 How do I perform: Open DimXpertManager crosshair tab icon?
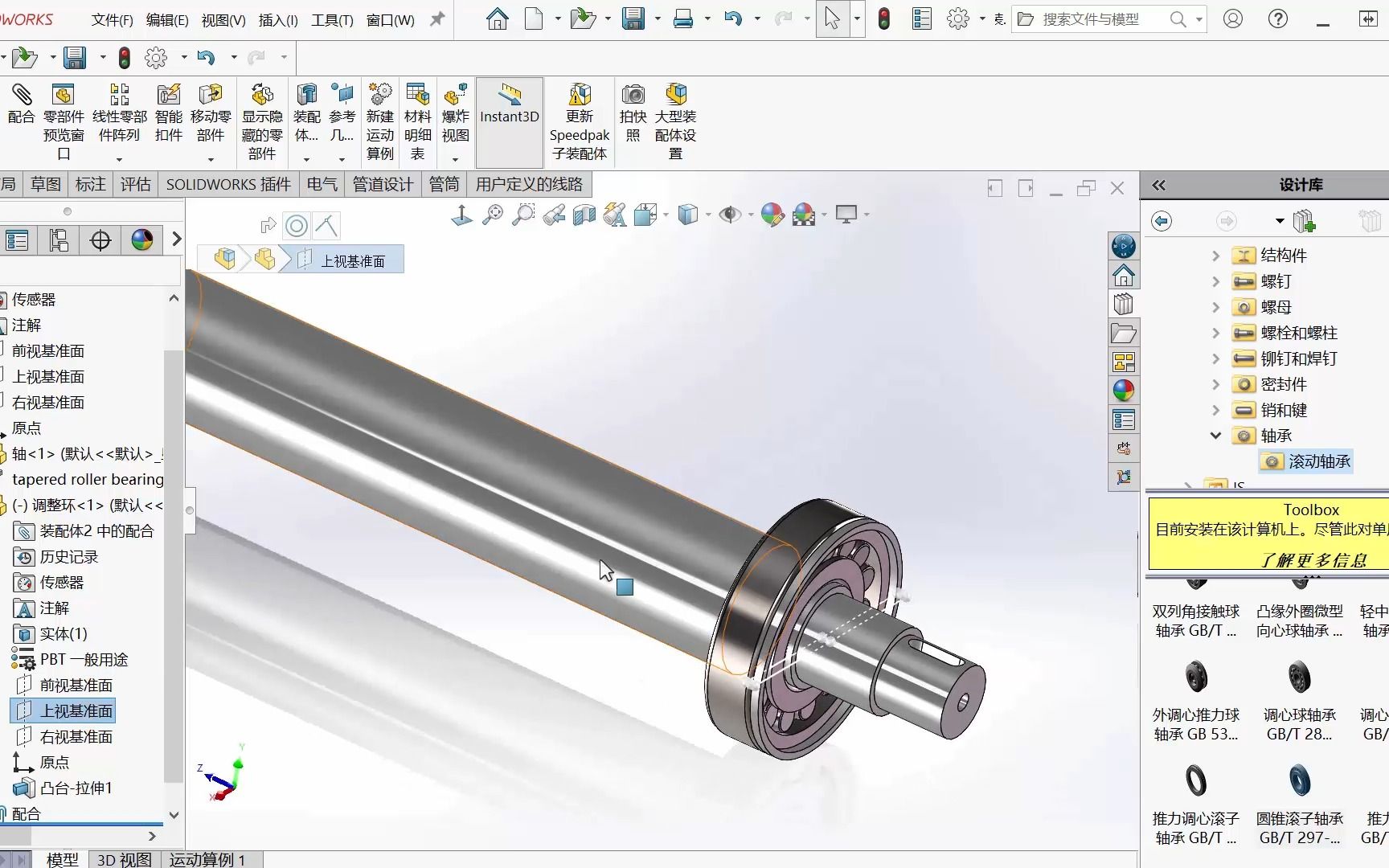click(100, 240)
